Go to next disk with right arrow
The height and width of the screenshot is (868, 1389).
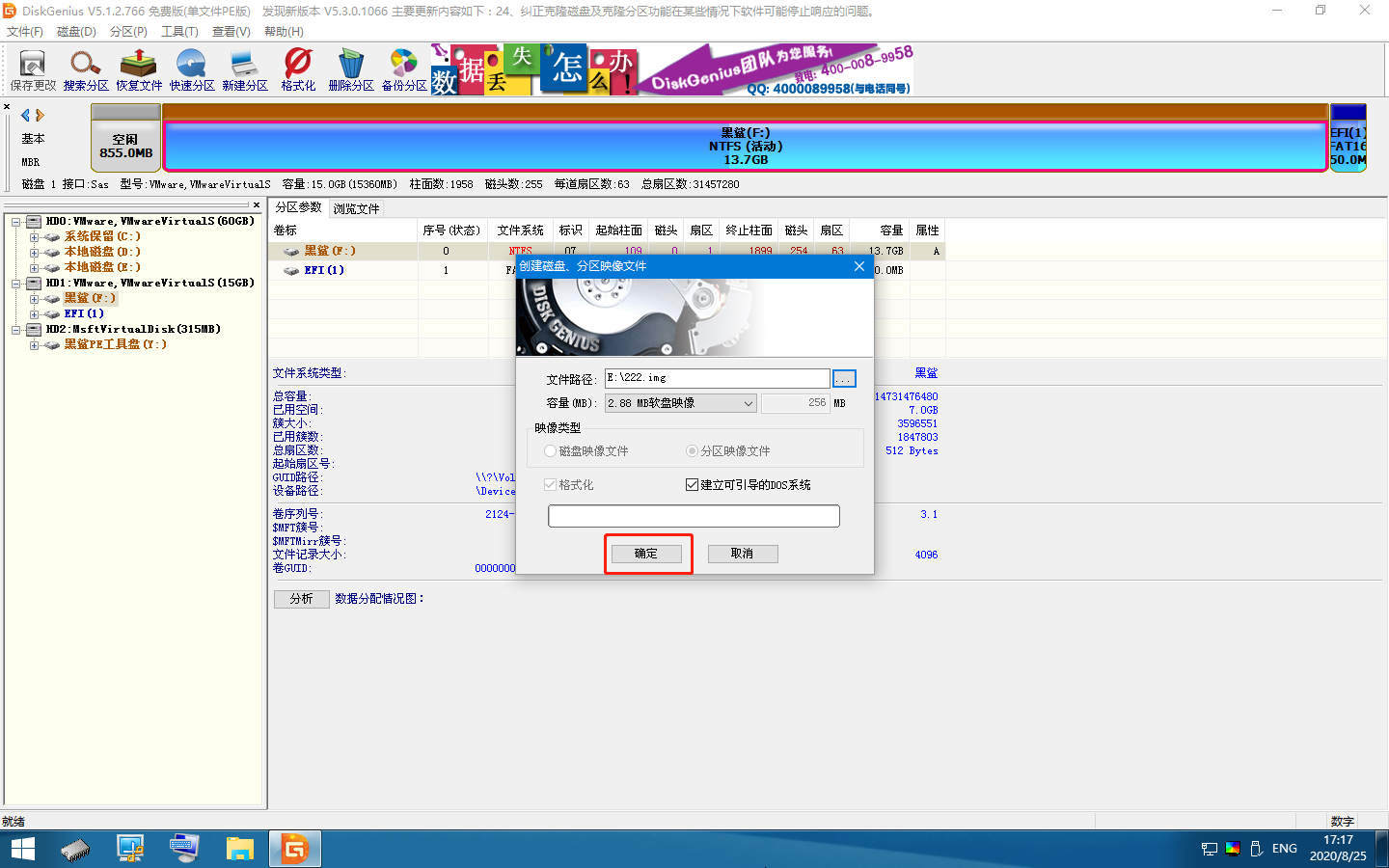point(40,115)
